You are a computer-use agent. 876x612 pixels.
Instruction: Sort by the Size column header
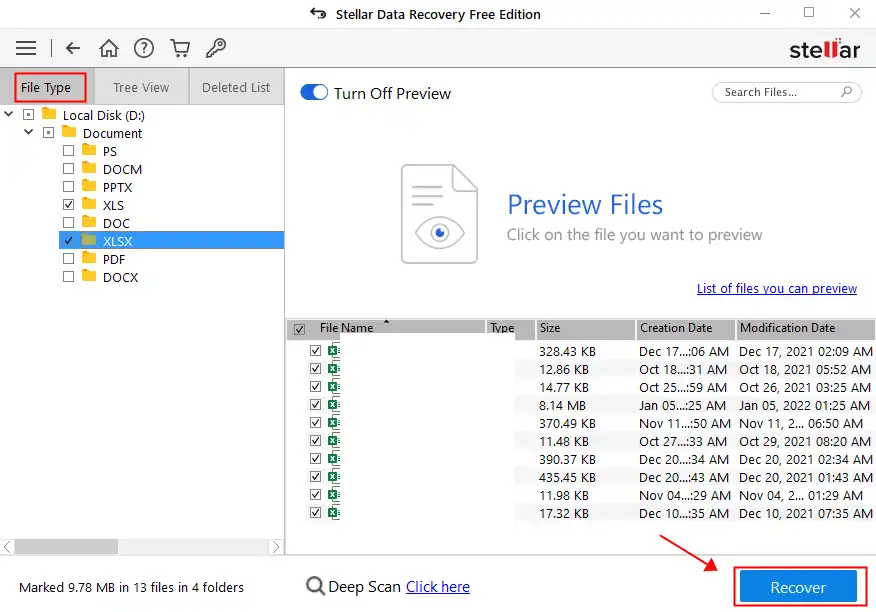[x=585, y=328]
